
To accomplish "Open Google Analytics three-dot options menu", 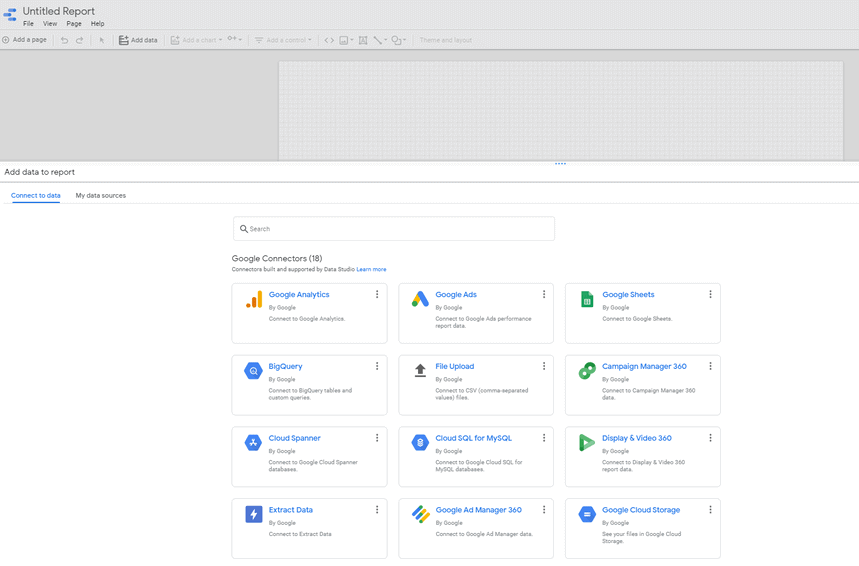I will tap(377, 295).
